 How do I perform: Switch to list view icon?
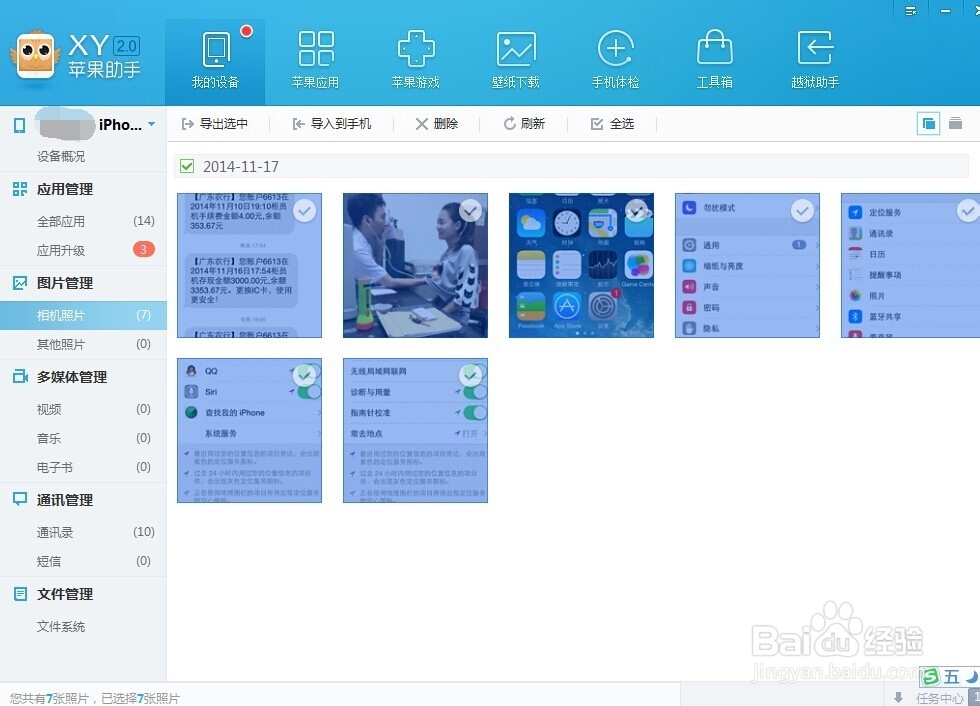tap(955, 123)
